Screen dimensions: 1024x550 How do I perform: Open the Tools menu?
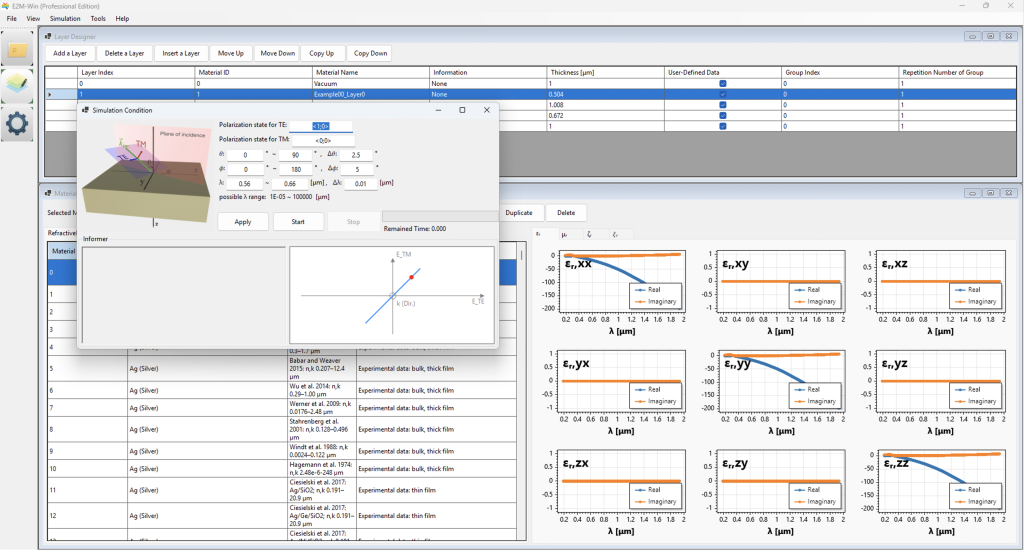[x=98, y=18]
